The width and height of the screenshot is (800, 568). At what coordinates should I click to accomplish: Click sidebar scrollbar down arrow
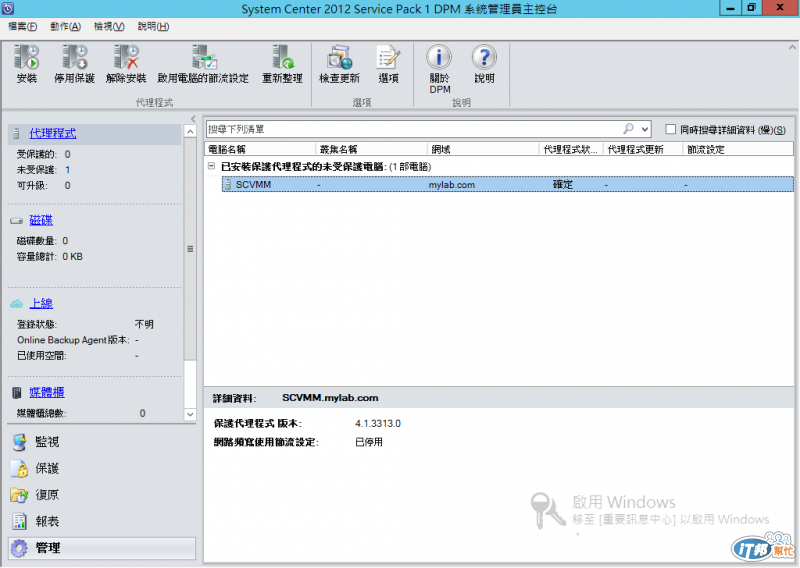[190, 414]
